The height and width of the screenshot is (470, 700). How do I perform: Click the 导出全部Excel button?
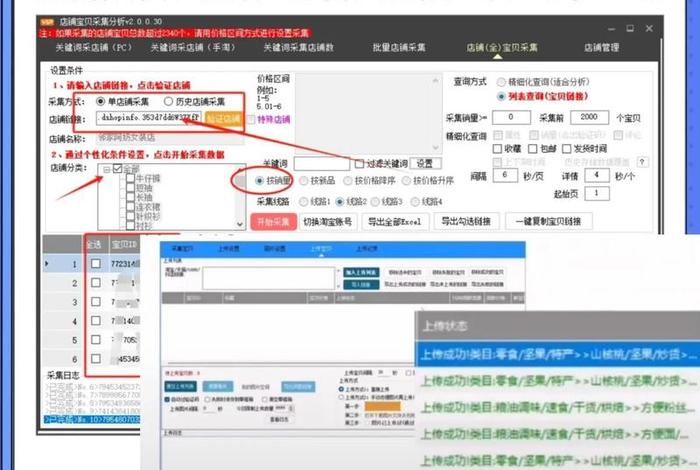point(395,222)
